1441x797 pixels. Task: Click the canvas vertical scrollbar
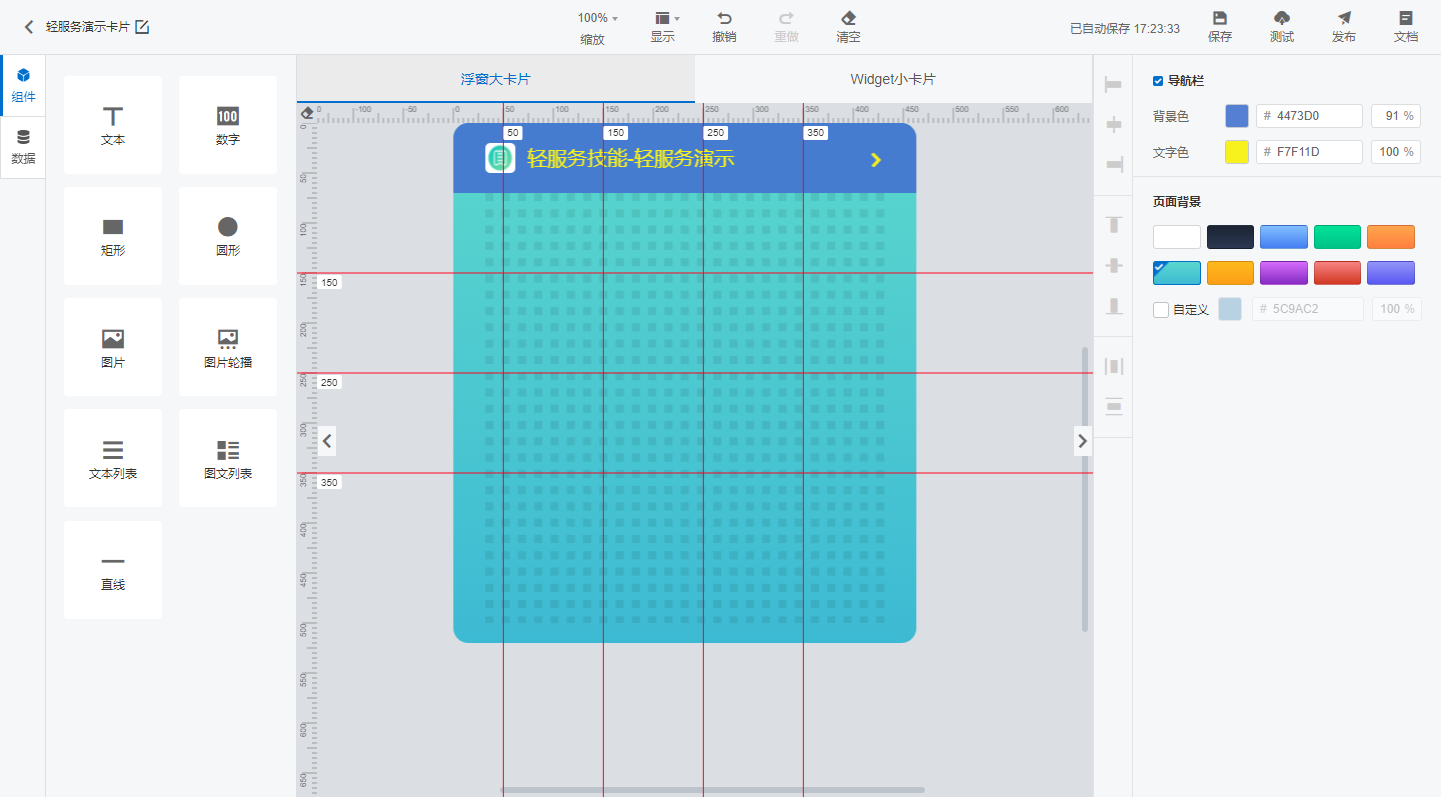tap(1085, 490)
